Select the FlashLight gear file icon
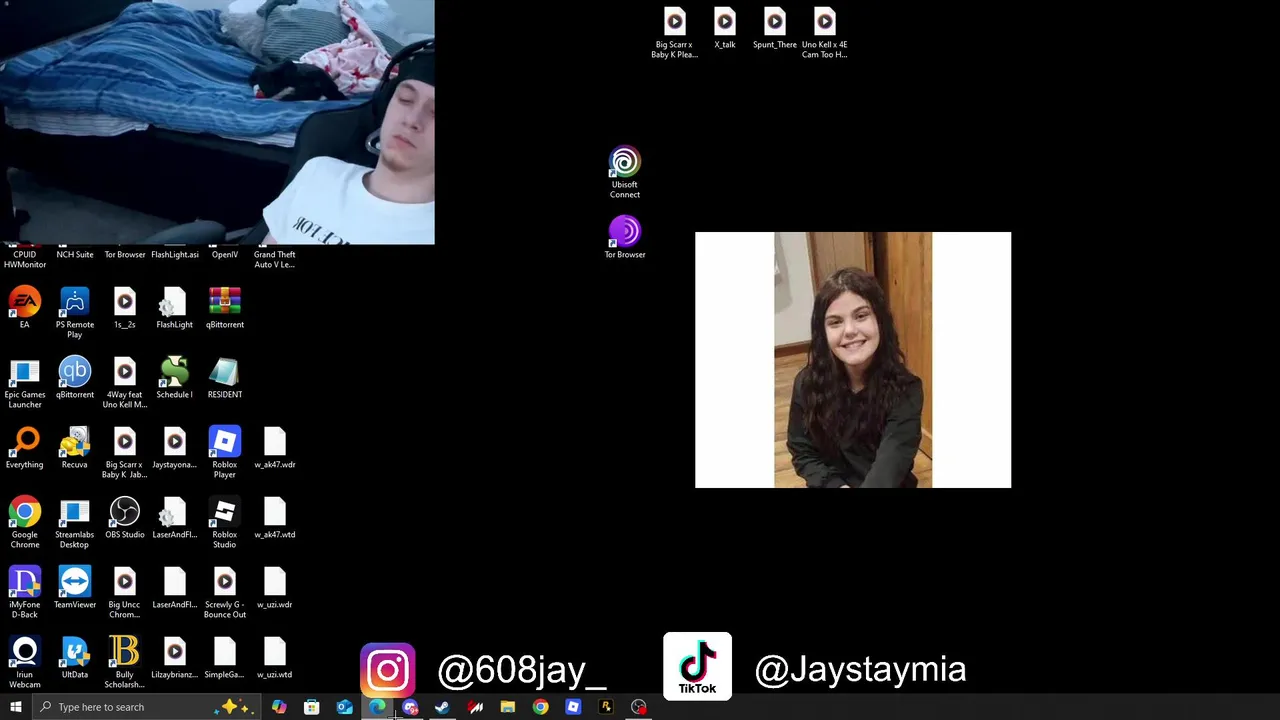The width and height of the screenshot is (1280, 720). pos(174,302)
